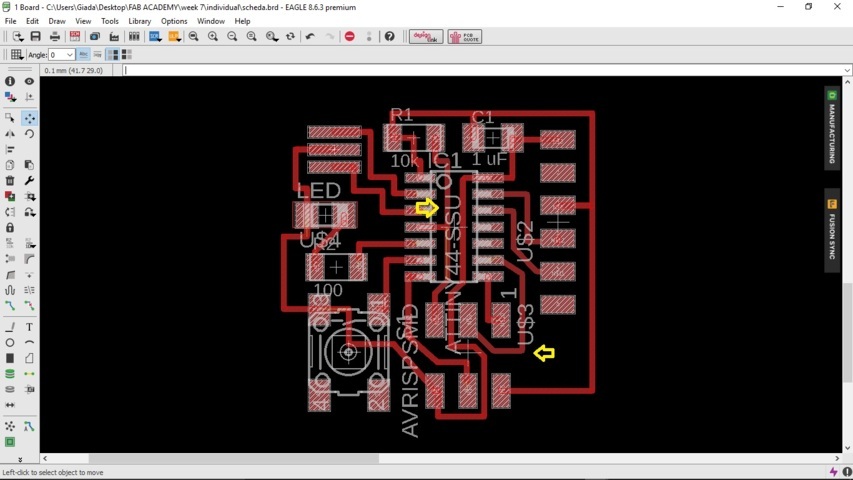853x480 pixels.
Task: Expand the command line history dropdown arrow
Action: pos(847,70)
